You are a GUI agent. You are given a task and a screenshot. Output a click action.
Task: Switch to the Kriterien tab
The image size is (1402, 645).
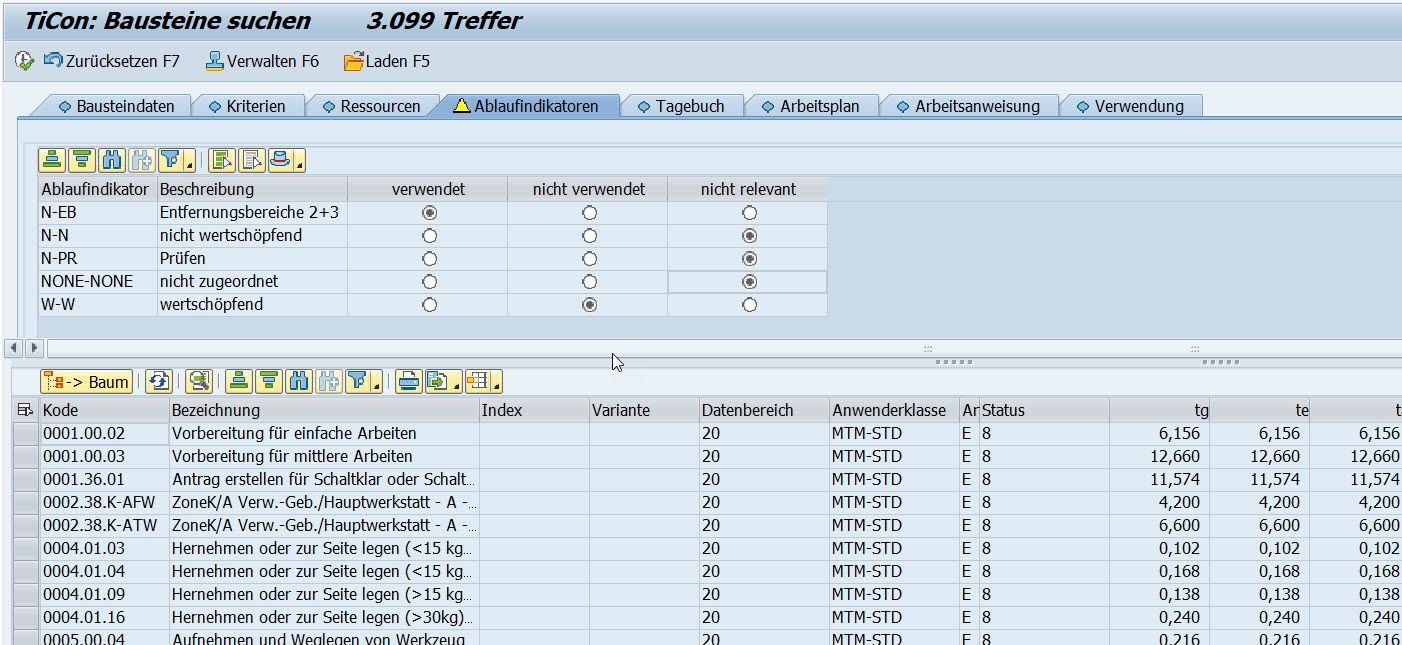(x=246, y=106)
